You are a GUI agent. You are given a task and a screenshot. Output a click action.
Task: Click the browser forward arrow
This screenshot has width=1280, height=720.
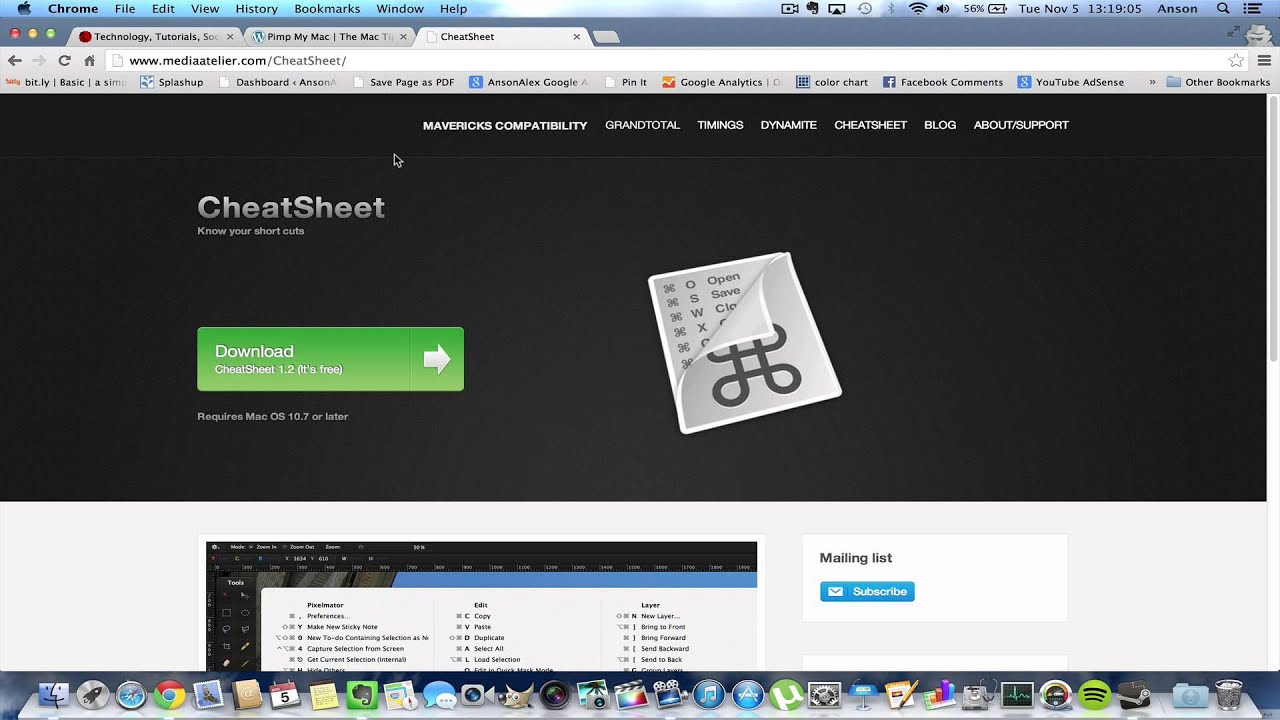tap(39, 60)
